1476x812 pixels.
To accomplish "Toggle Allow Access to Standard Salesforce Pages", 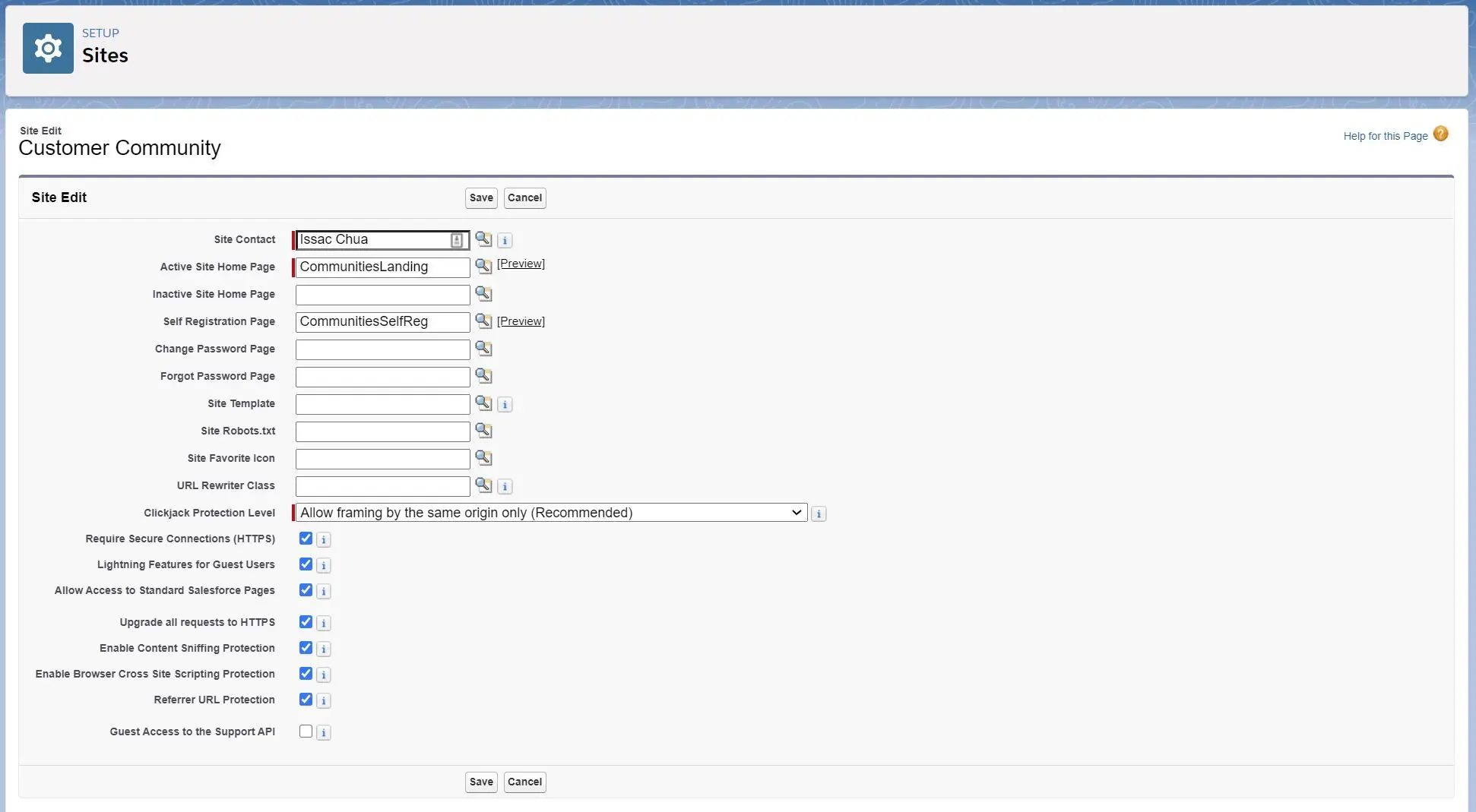I will [x=306, y=590].
